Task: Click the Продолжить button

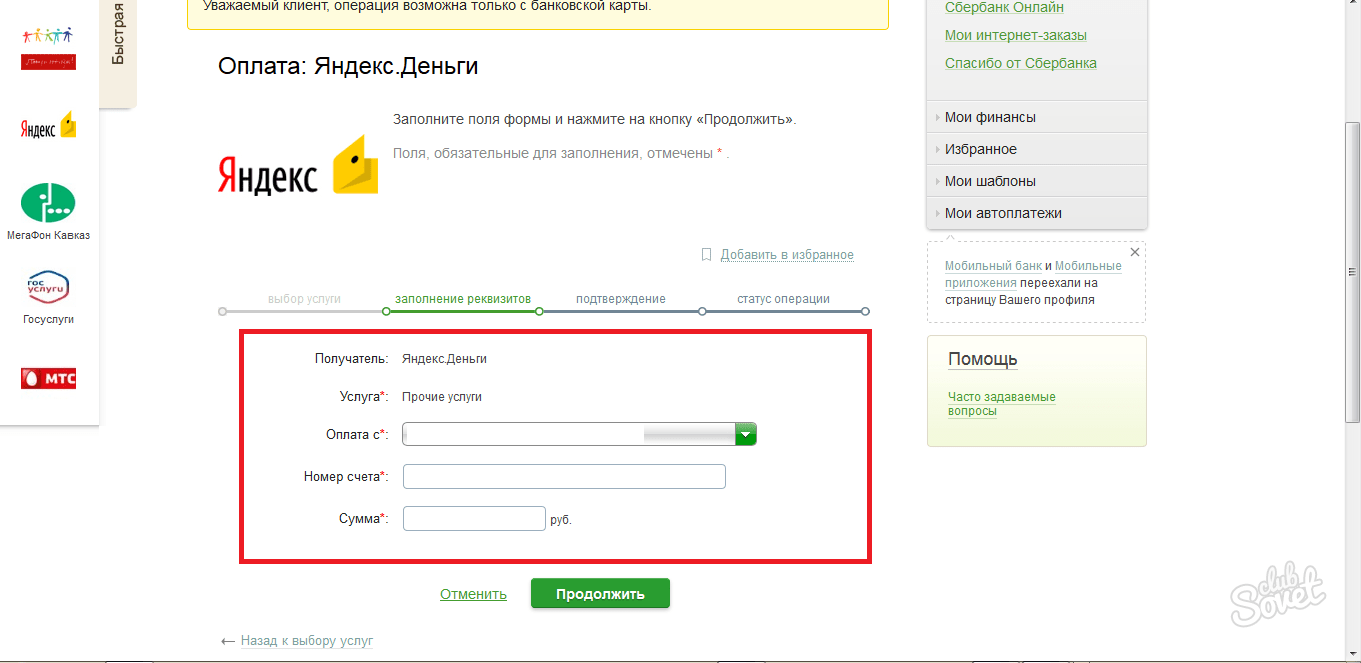Action: 600,593
